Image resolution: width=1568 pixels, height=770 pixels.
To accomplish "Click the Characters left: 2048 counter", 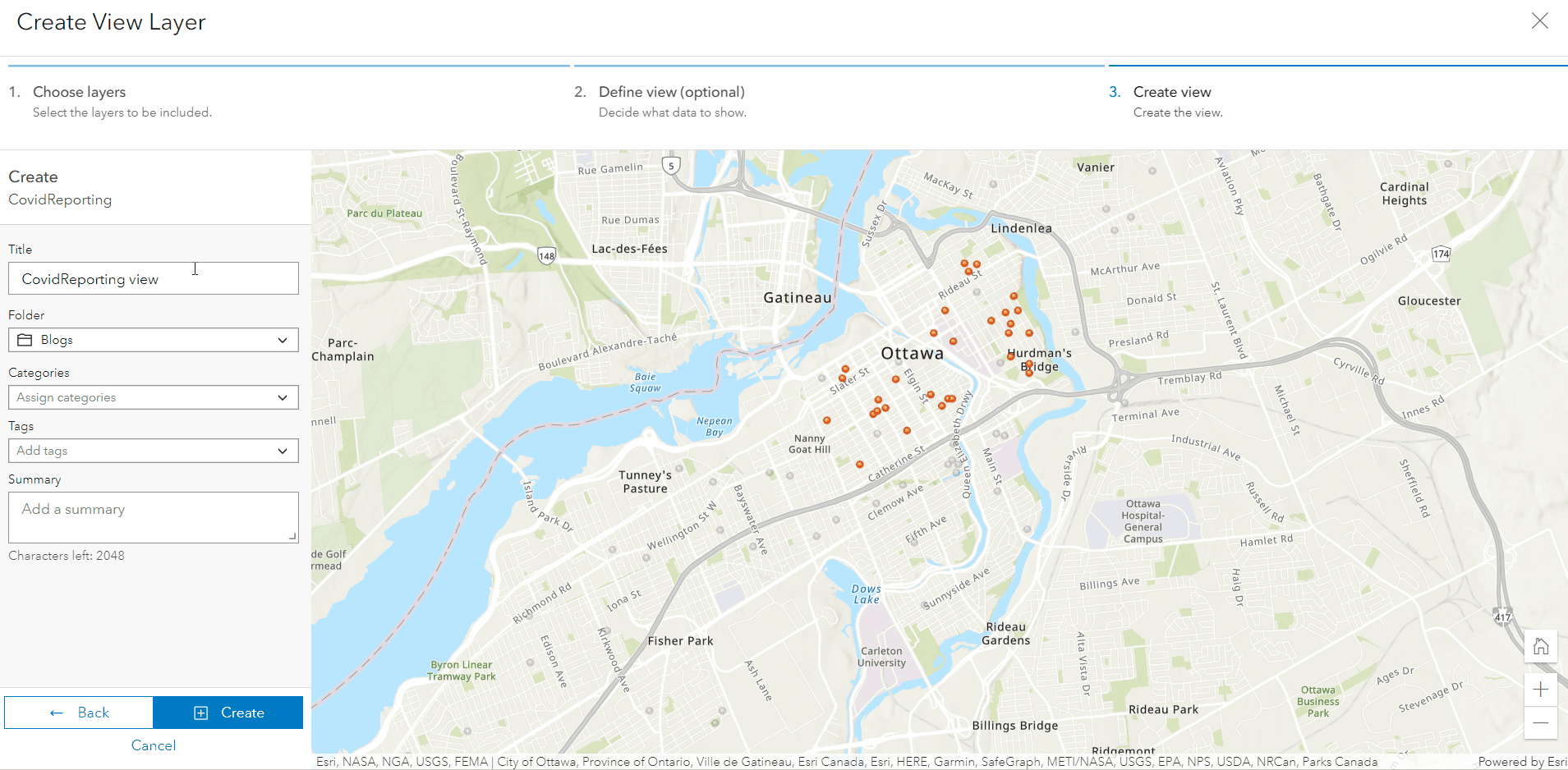I will tap(67, 556).
